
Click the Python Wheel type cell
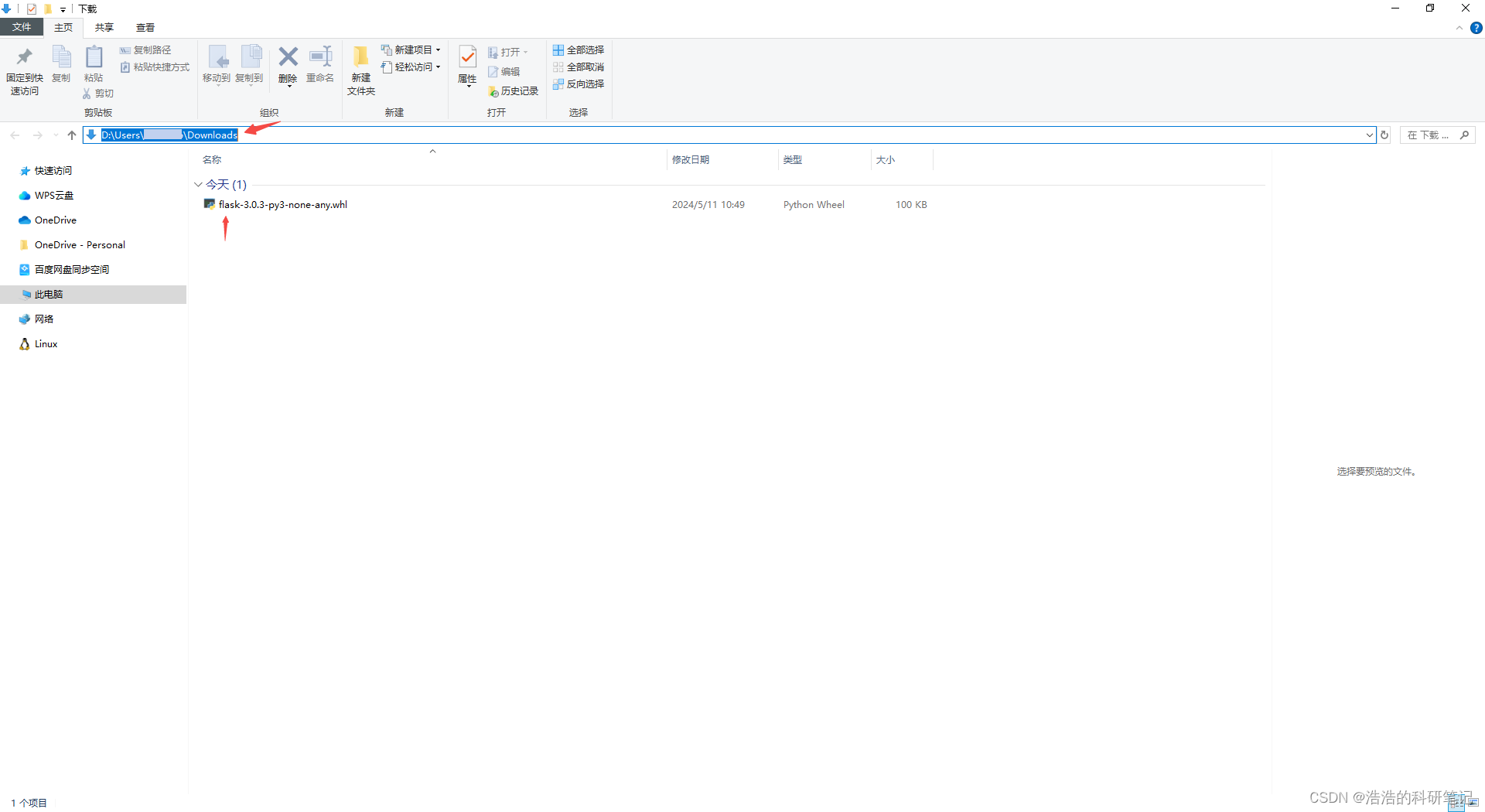814,205
